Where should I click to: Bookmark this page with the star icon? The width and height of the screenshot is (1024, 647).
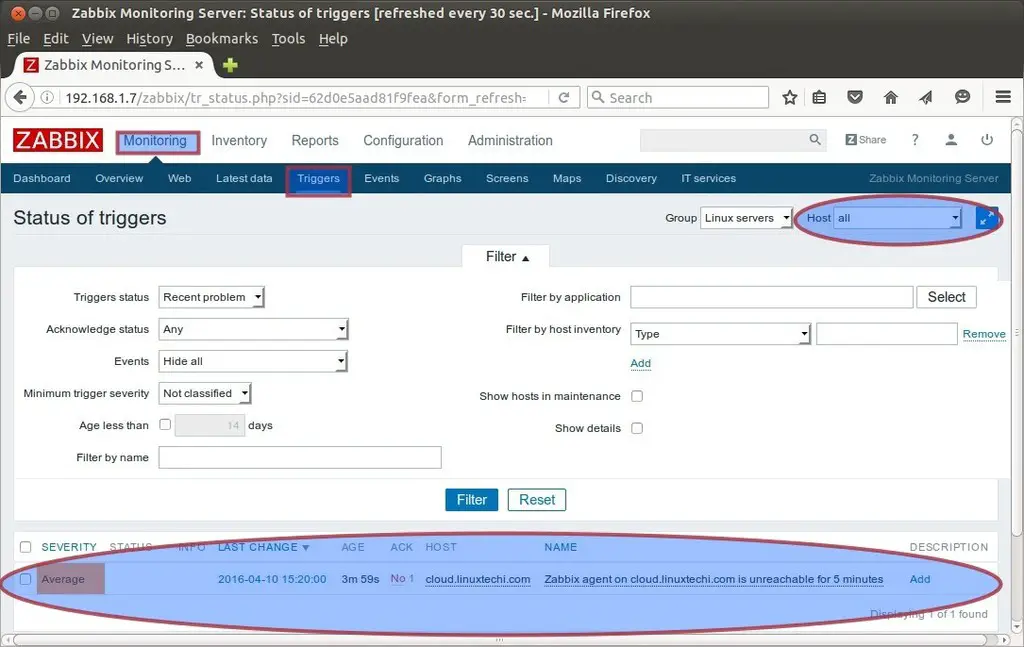tap(790, 98)
